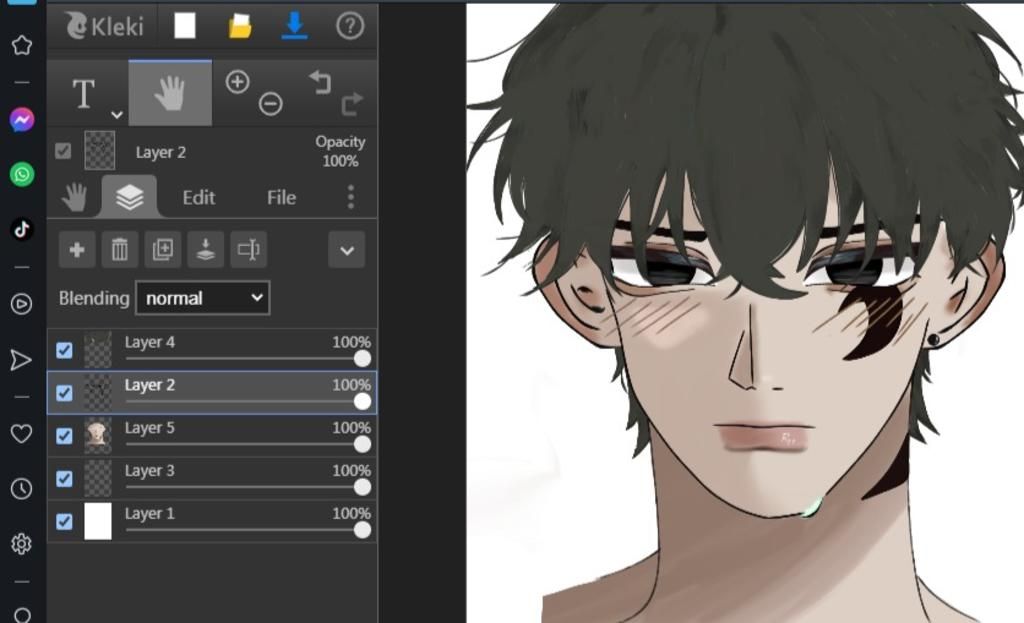Hide Layer 4 using its checkbox
This screenshot has height=623, width=1024.
tap(64, 350)
